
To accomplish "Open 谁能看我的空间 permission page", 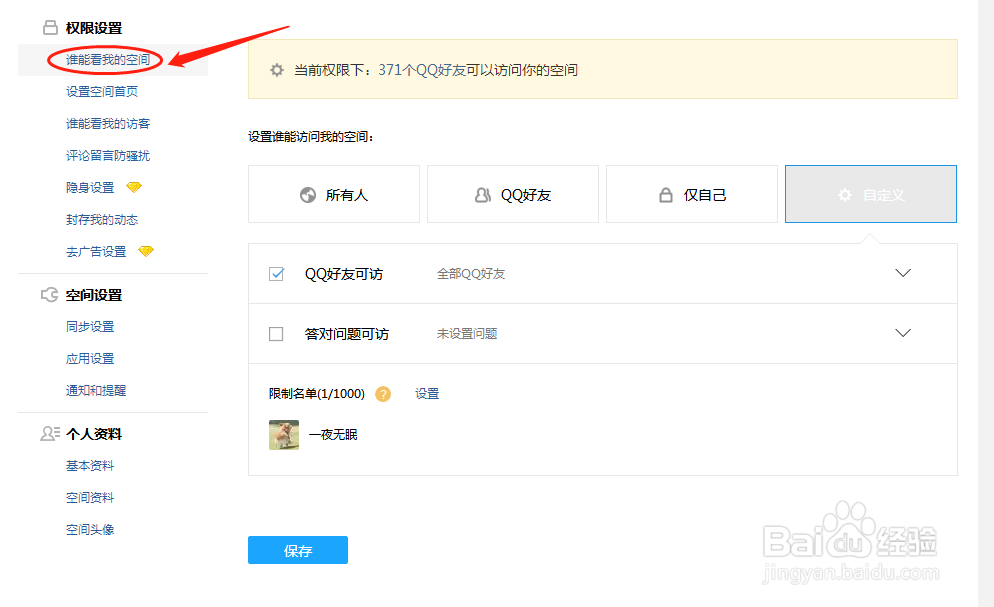I will 108,60.
